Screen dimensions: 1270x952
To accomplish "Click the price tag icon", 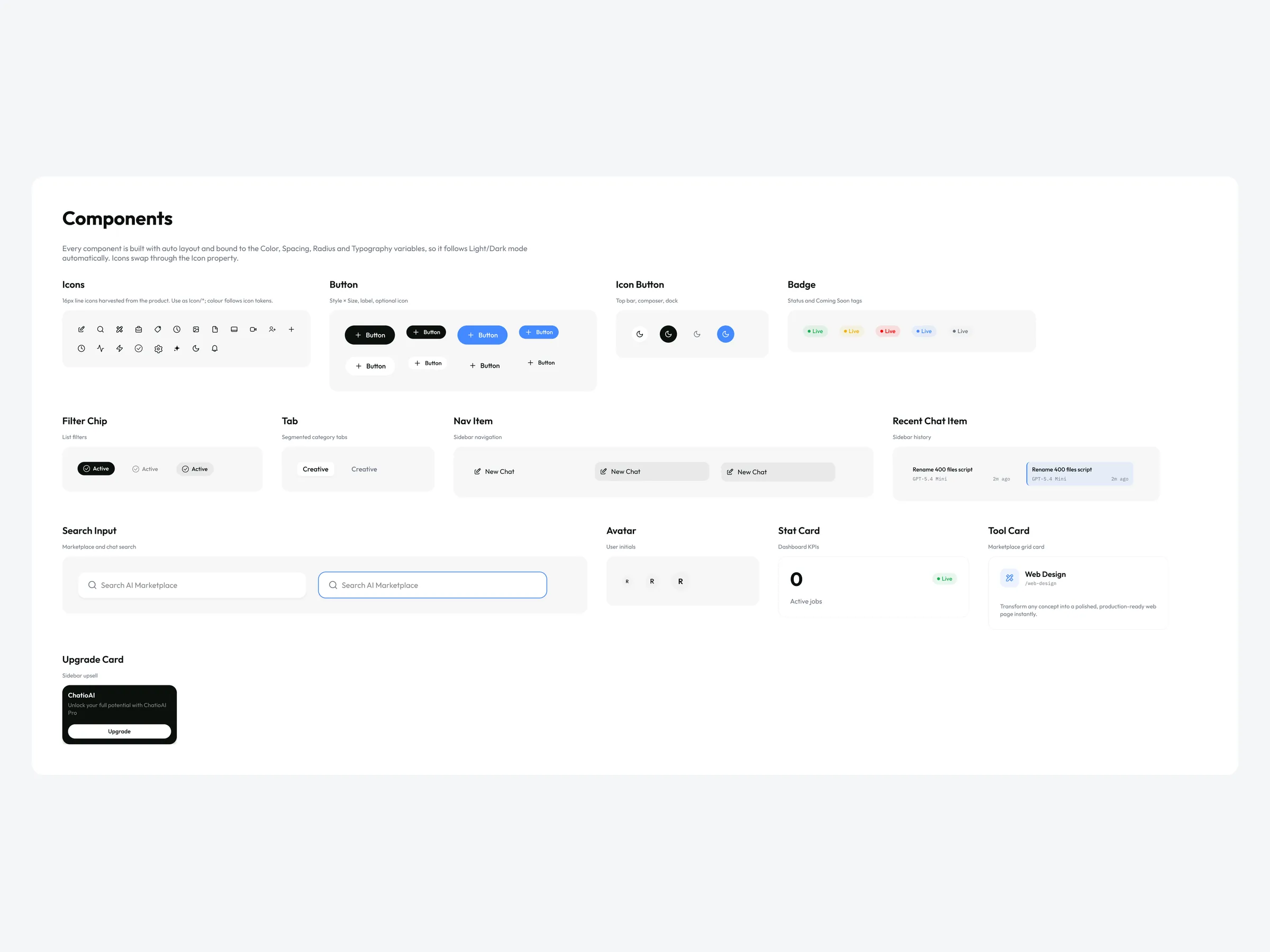I will [x=158, y=329].
